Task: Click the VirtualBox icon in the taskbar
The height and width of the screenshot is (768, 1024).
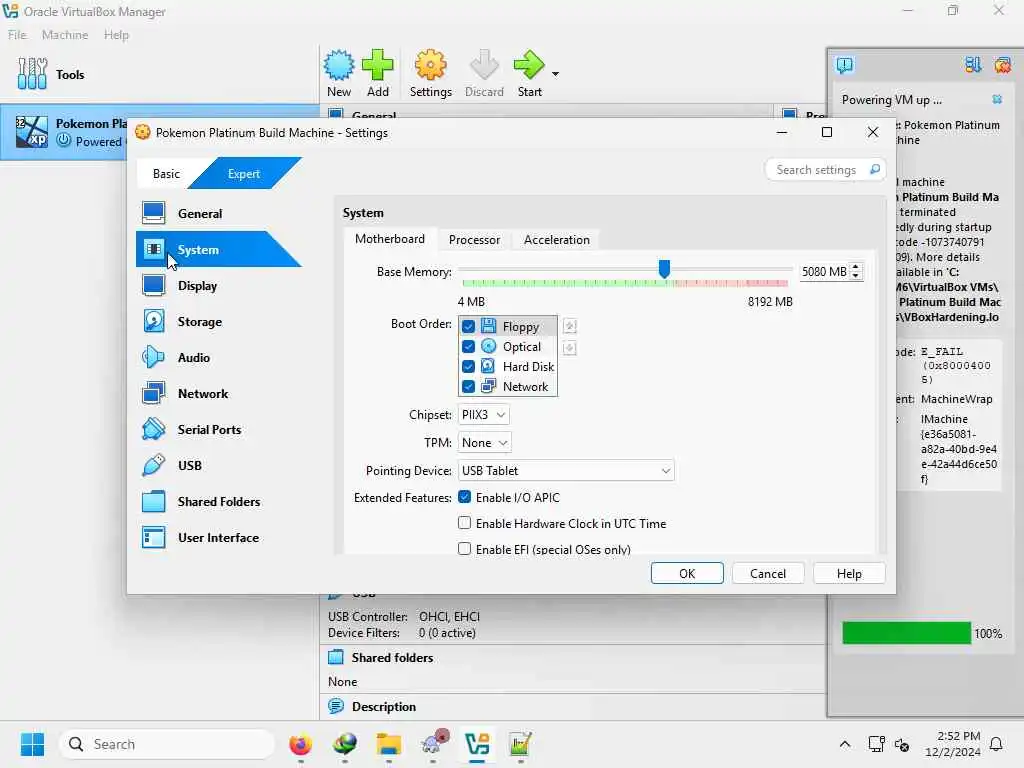Action: (x=477, y=744)
